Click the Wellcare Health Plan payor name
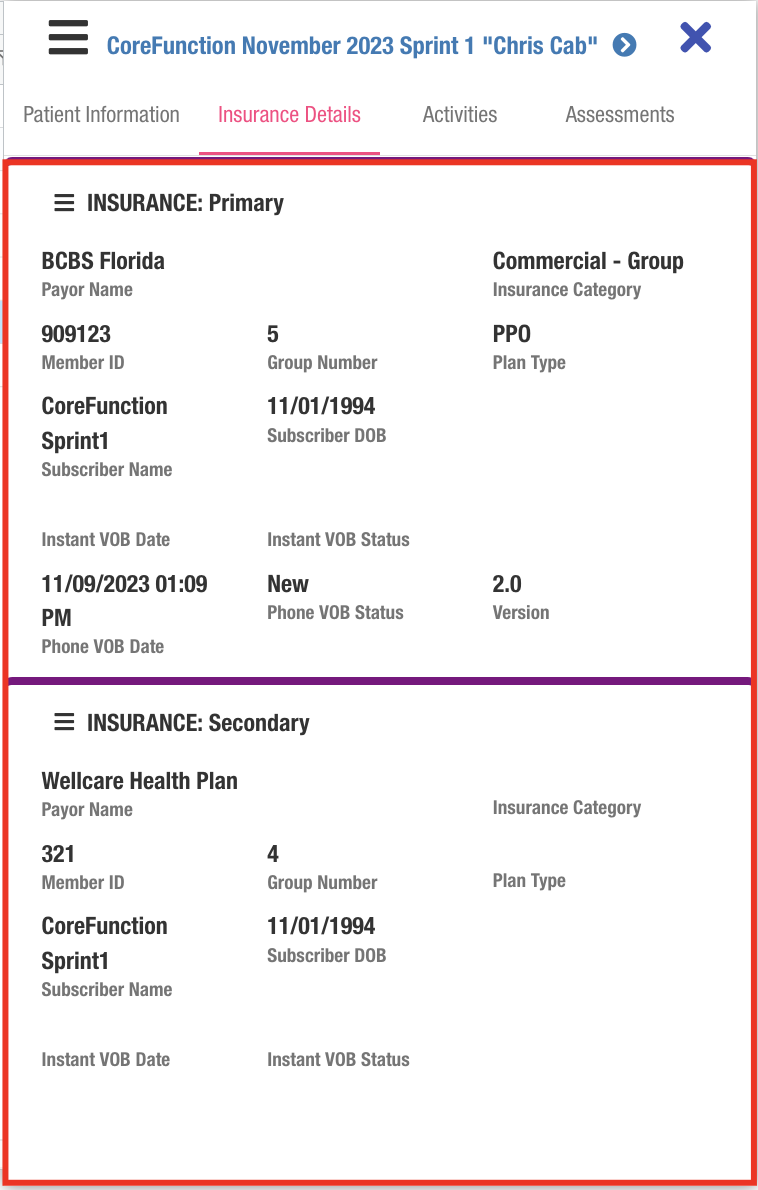 (140, 781)
